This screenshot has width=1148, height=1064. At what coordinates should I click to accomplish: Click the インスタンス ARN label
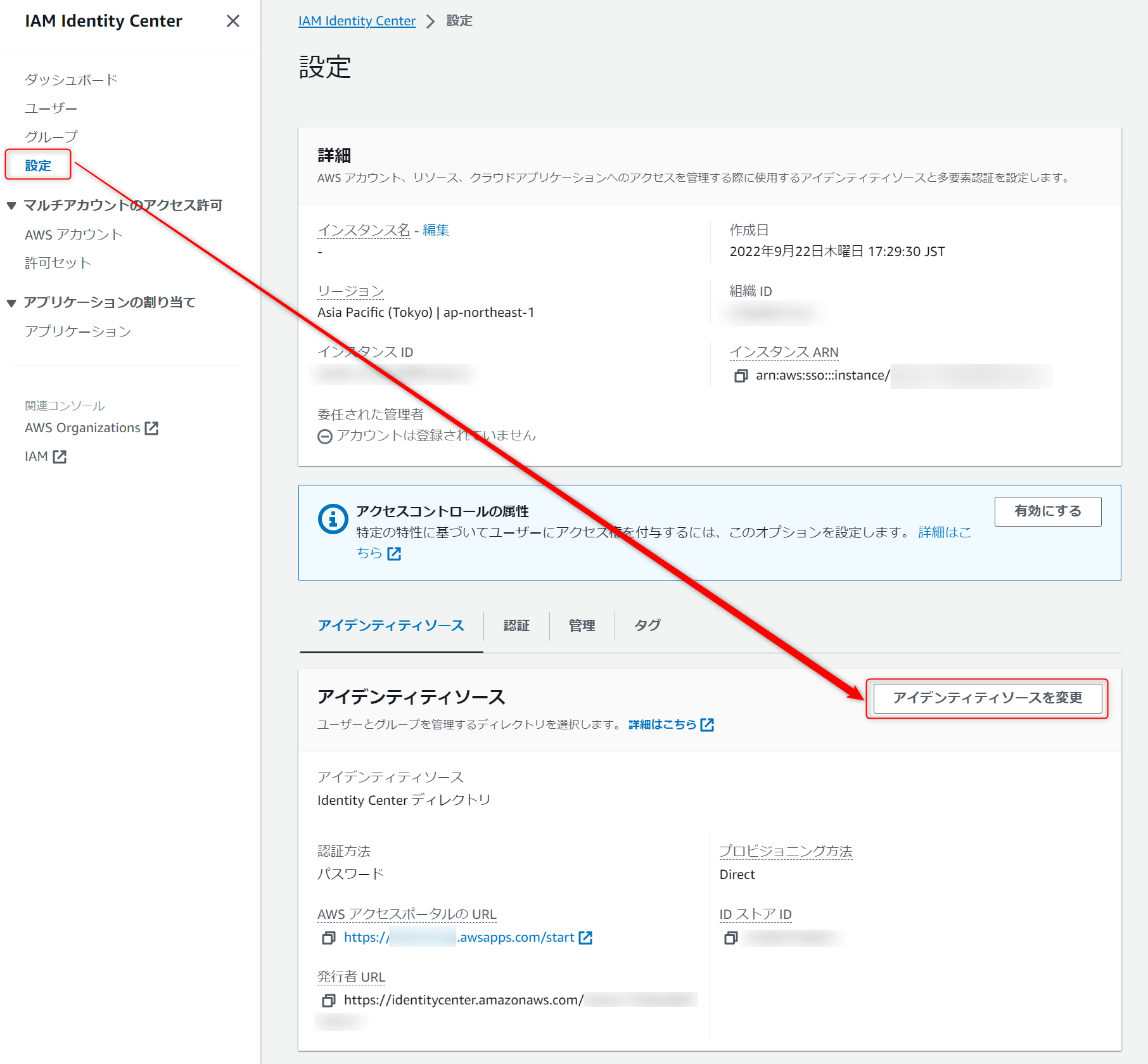(x=784, y=352)
